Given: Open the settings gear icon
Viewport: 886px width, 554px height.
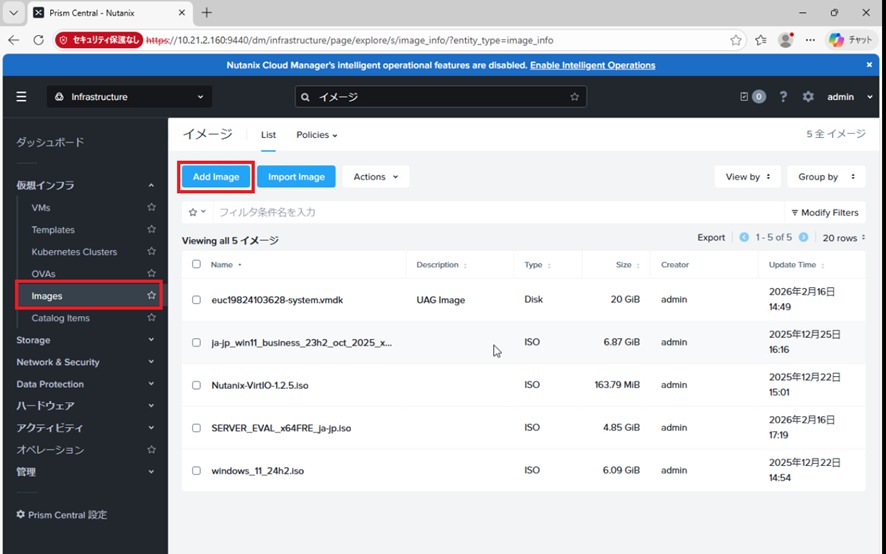Looking at the screenshot, I should (808, 97).
